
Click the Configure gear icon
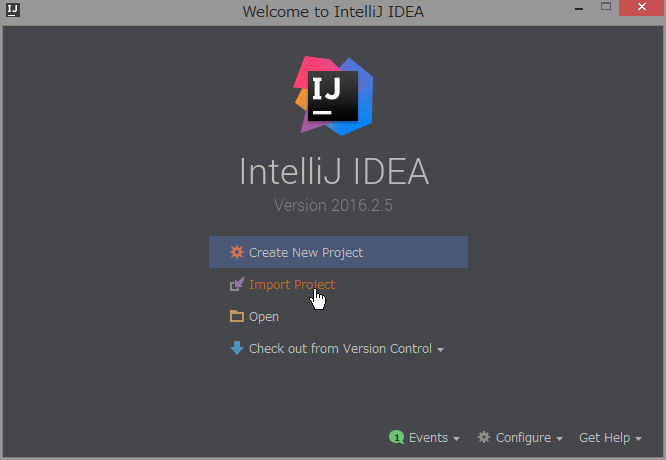click(x=484, y=438)
